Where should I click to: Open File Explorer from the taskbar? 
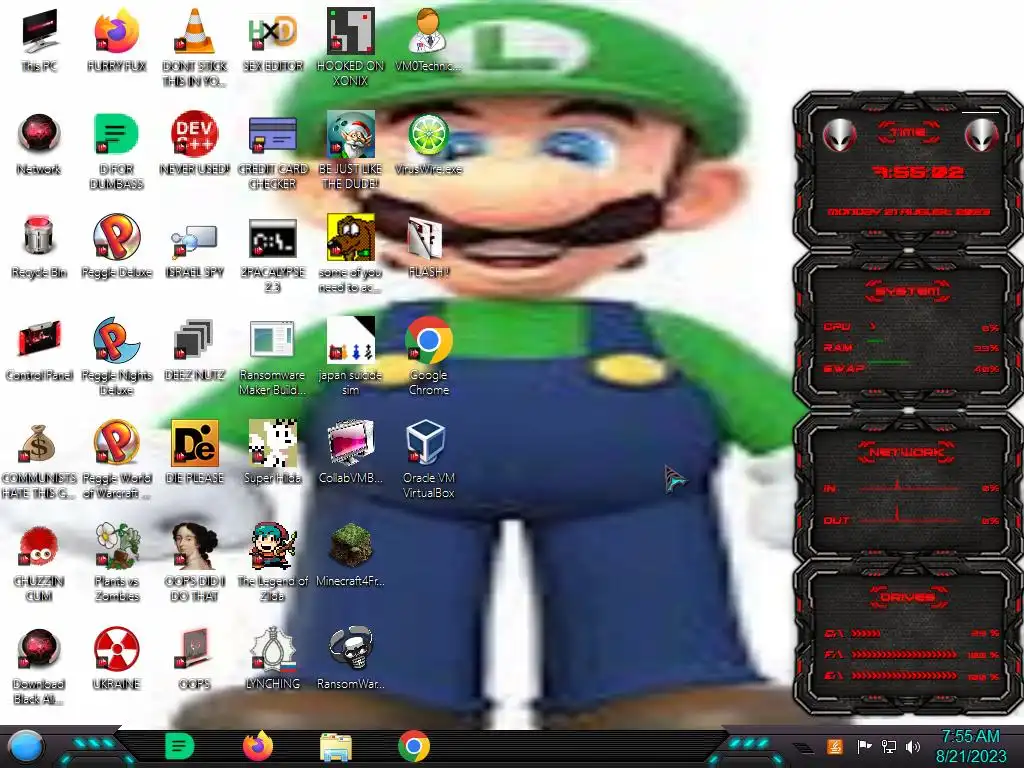tap(336, 747)
